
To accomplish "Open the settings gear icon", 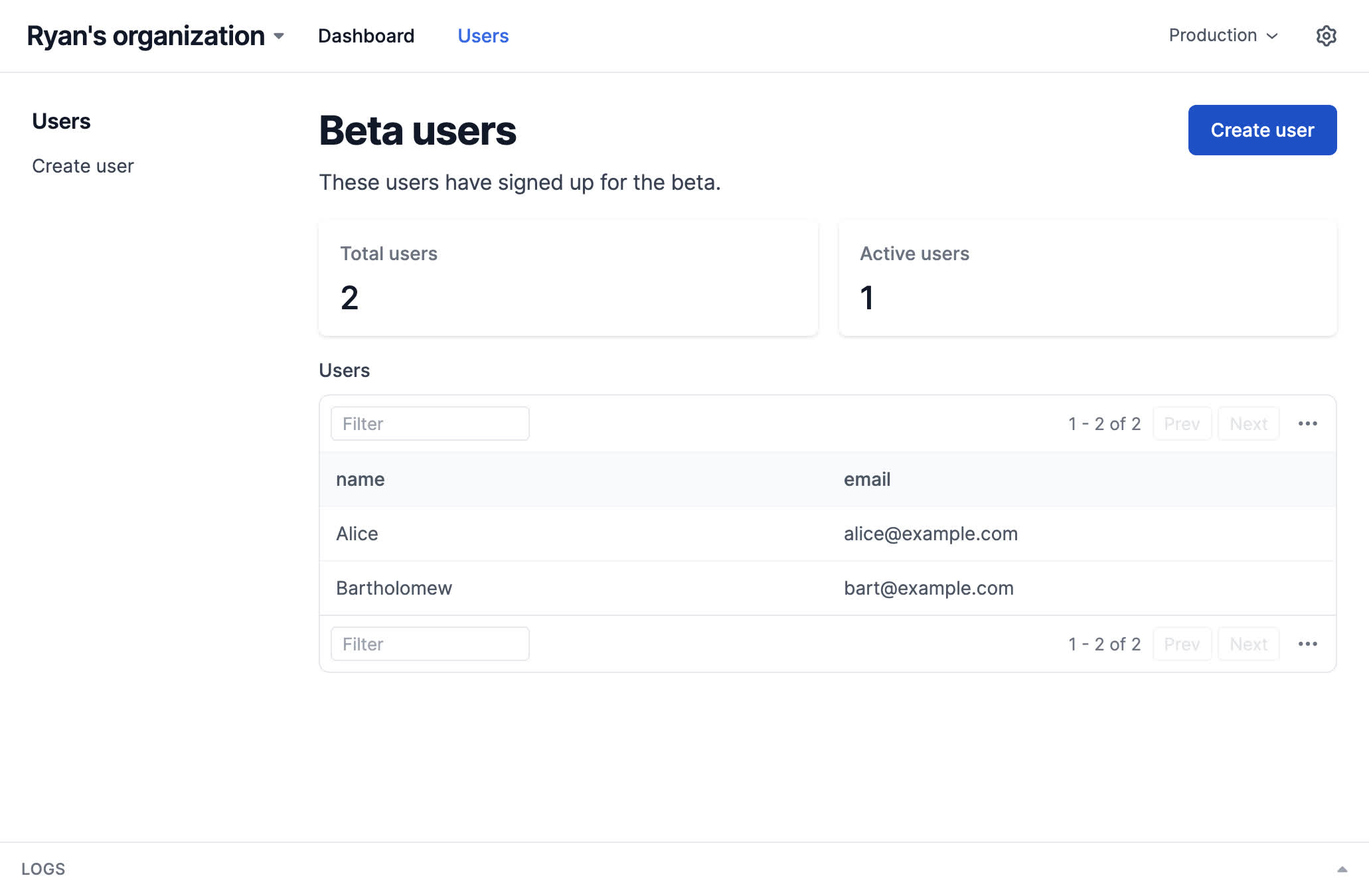I will 1326,36.
